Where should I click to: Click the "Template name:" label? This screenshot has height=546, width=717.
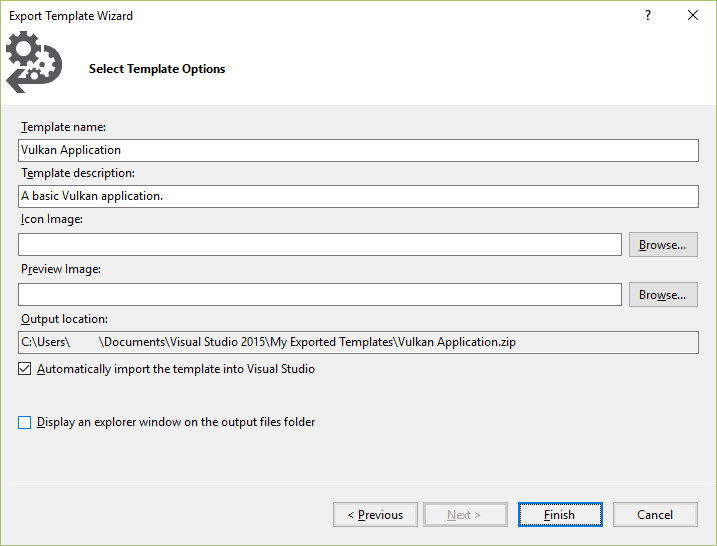[x=63, y=127]
